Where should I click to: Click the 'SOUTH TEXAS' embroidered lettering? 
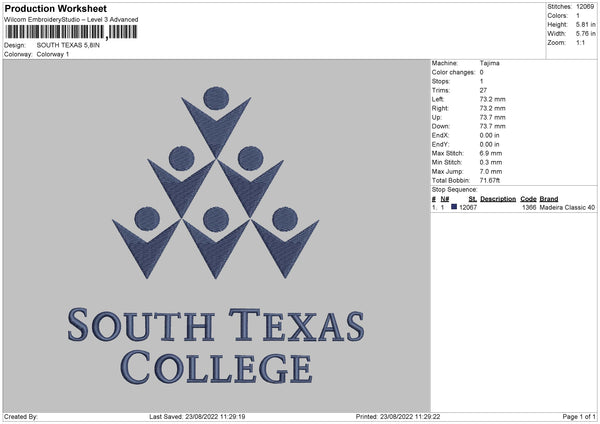216,325
